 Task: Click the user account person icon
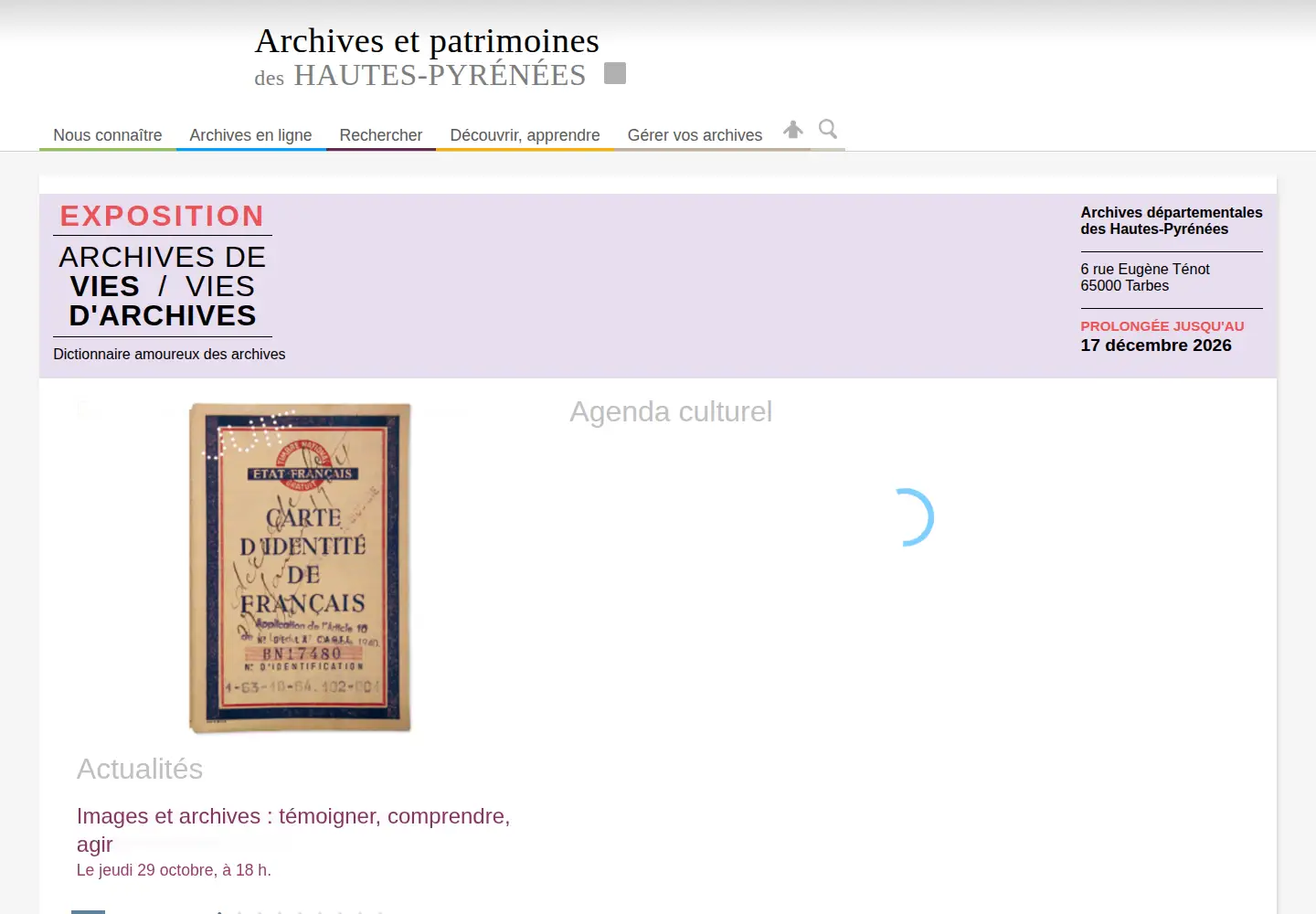793,130
